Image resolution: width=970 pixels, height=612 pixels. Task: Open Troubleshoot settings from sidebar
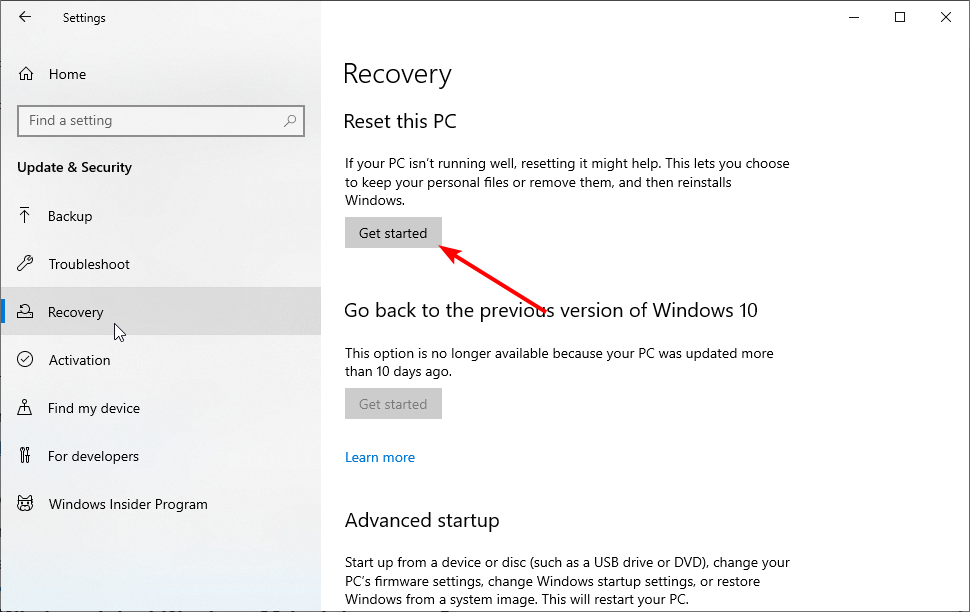click(x=88, y=263)
